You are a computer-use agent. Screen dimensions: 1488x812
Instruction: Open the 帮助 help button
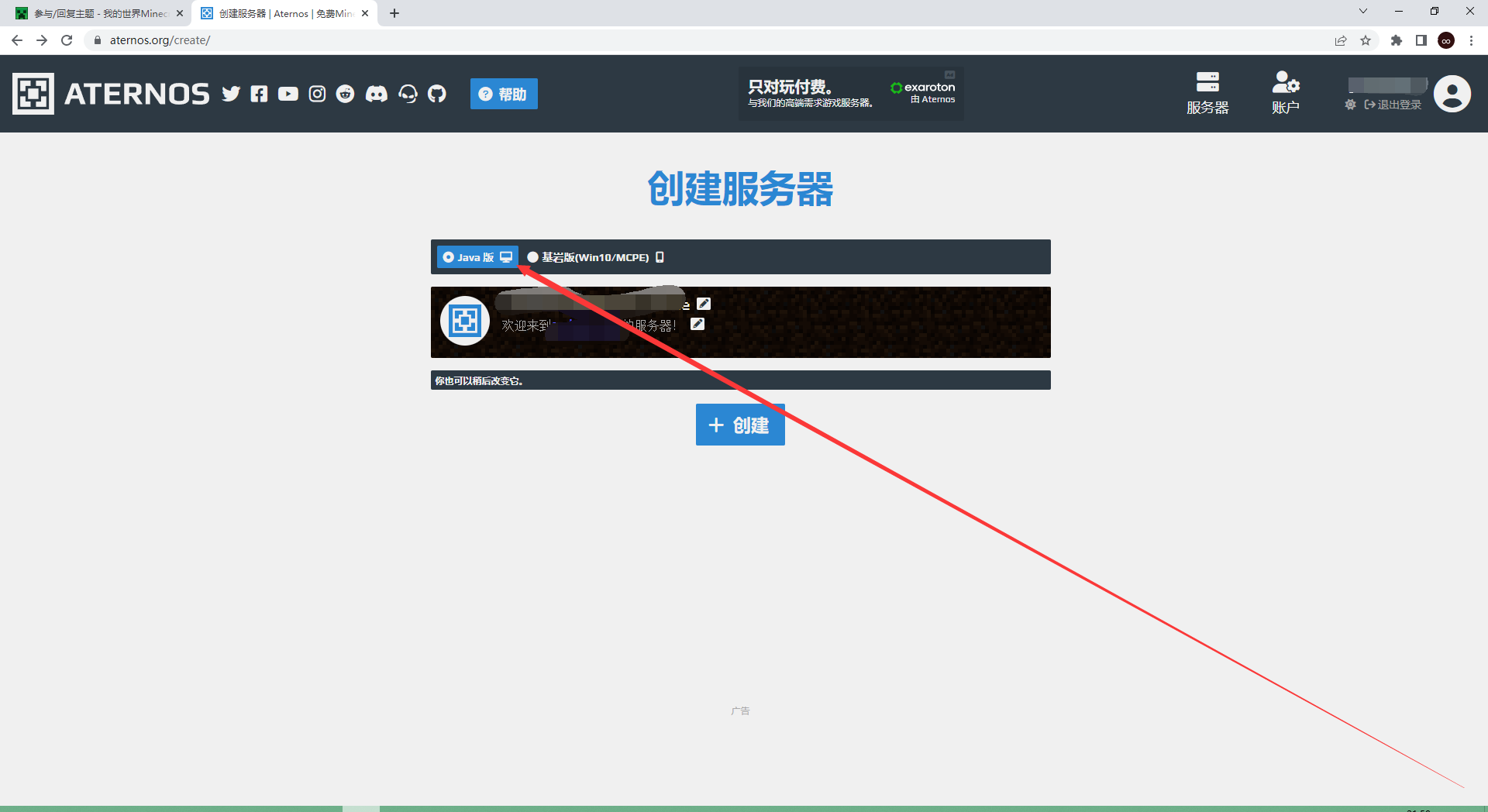(x=504, y=94)
